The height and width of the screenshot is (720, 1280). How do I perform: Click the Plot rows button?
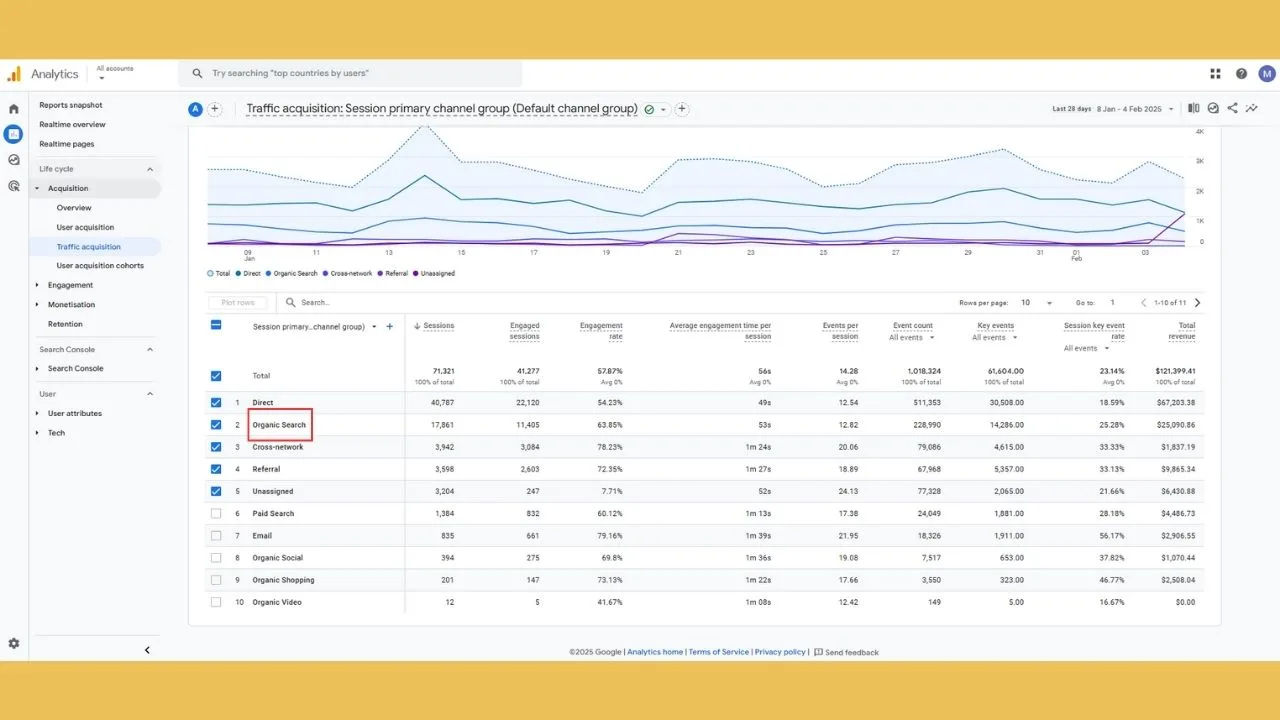tap(238, 302)
